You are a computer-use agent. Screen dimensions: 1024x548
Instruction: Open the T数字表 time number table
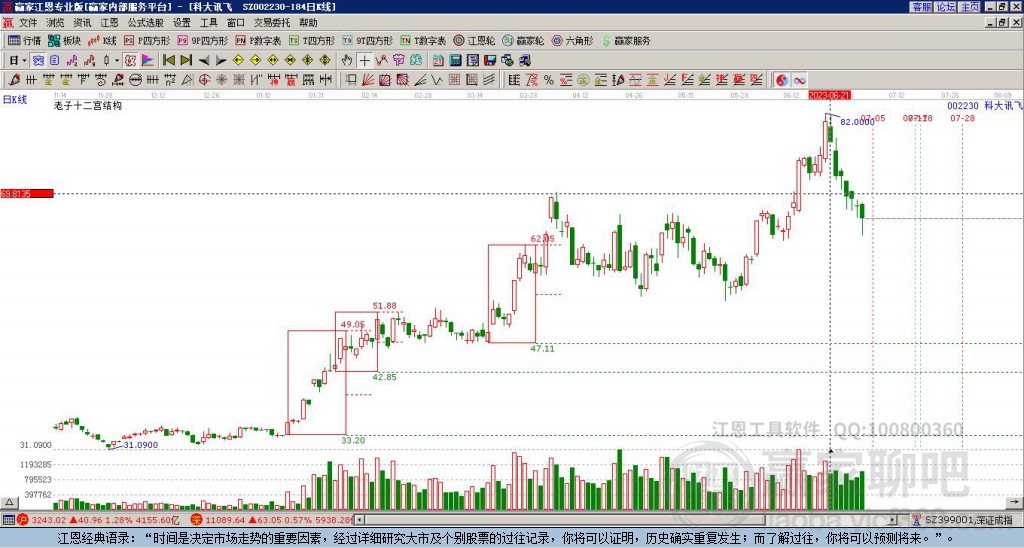click(x=423, y=40)
